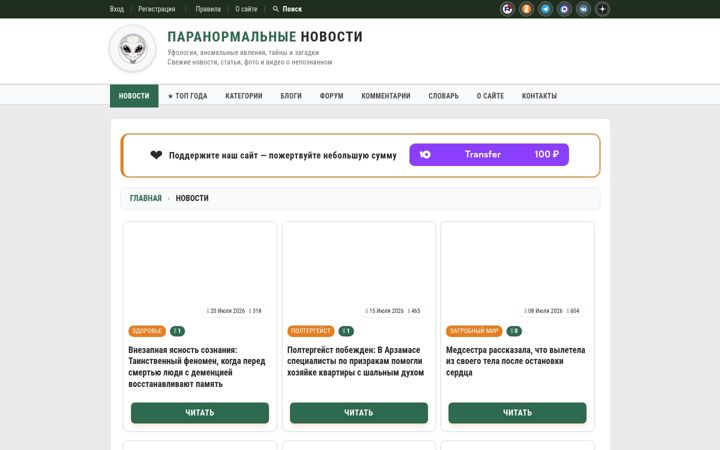This screenshot has height=450, width=720.
Task: Click the 15 Июля 2026 date label
Action: 385,311
